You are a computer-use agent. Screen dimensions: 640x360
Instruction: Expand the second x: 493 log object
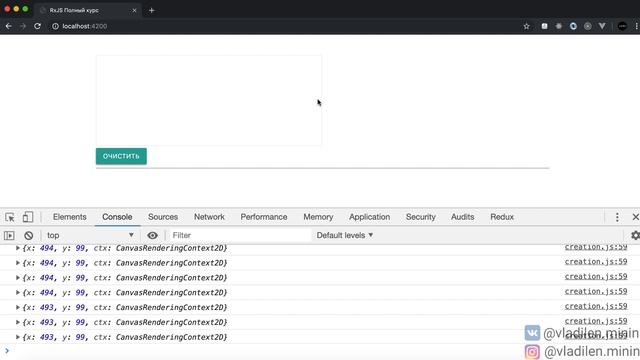[18, 322]
